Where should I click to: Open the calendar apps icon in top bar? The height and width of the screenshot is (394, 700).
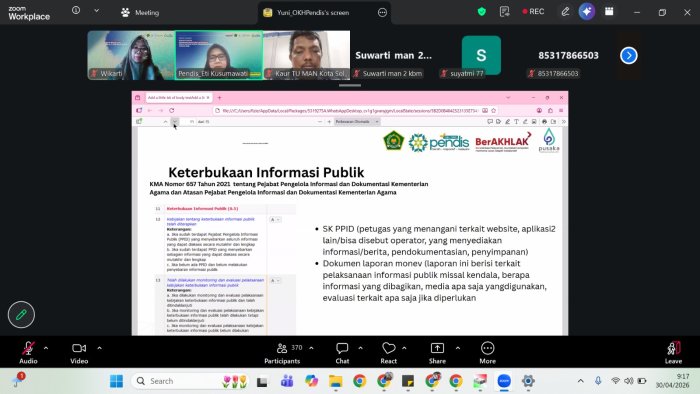tap(609, 12)
